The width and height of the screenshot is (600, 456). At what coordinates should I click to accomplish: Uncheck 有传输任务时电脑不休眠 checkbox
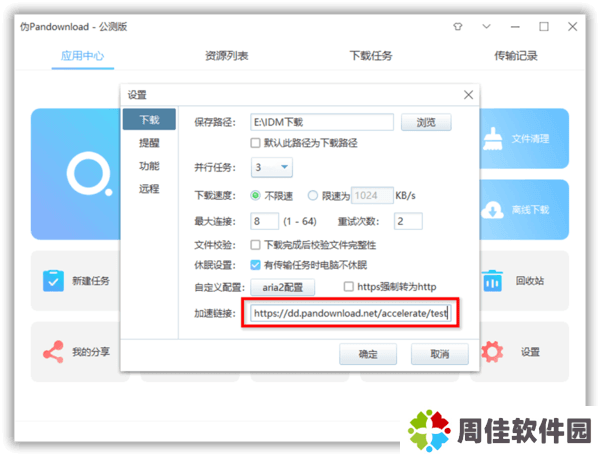click(x=255, y=265)
